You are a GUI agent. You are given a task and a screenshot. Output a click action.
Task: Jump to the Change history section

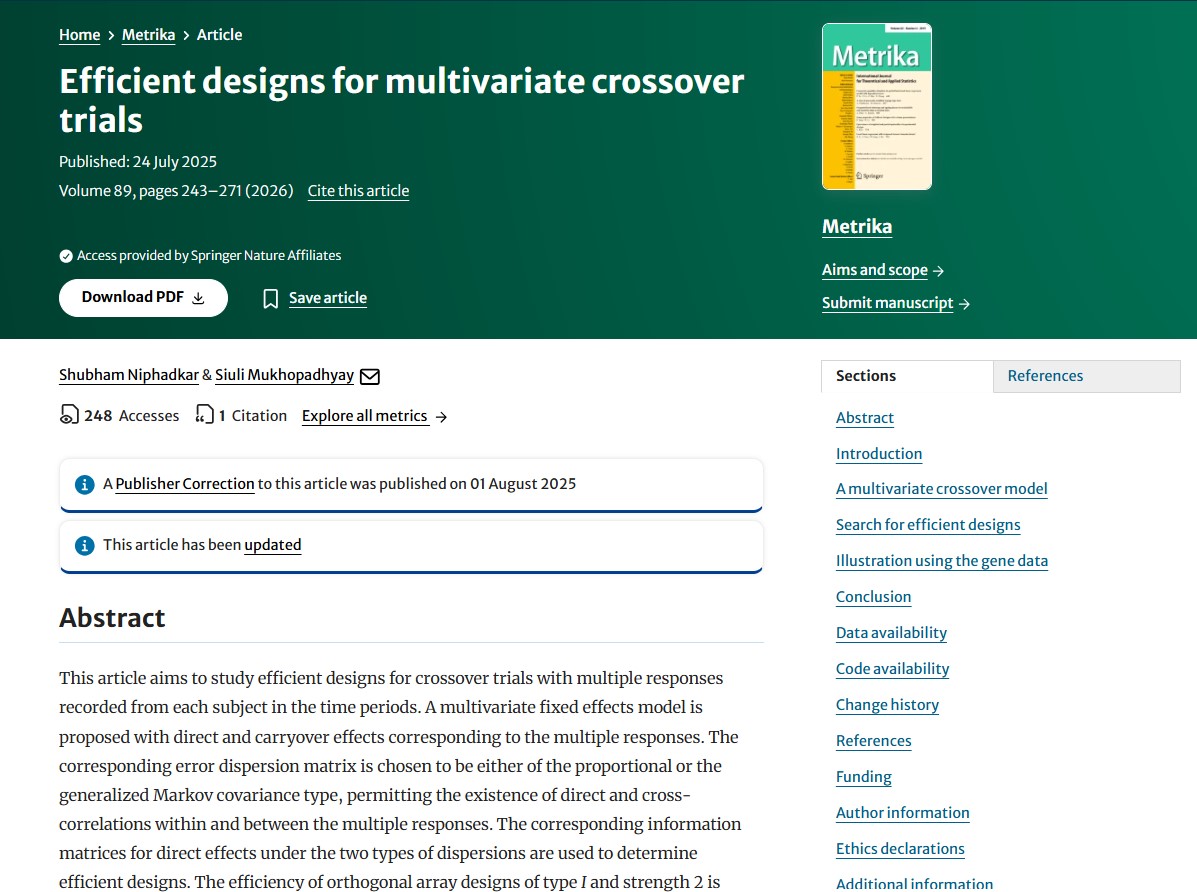(x=887, y=704)
